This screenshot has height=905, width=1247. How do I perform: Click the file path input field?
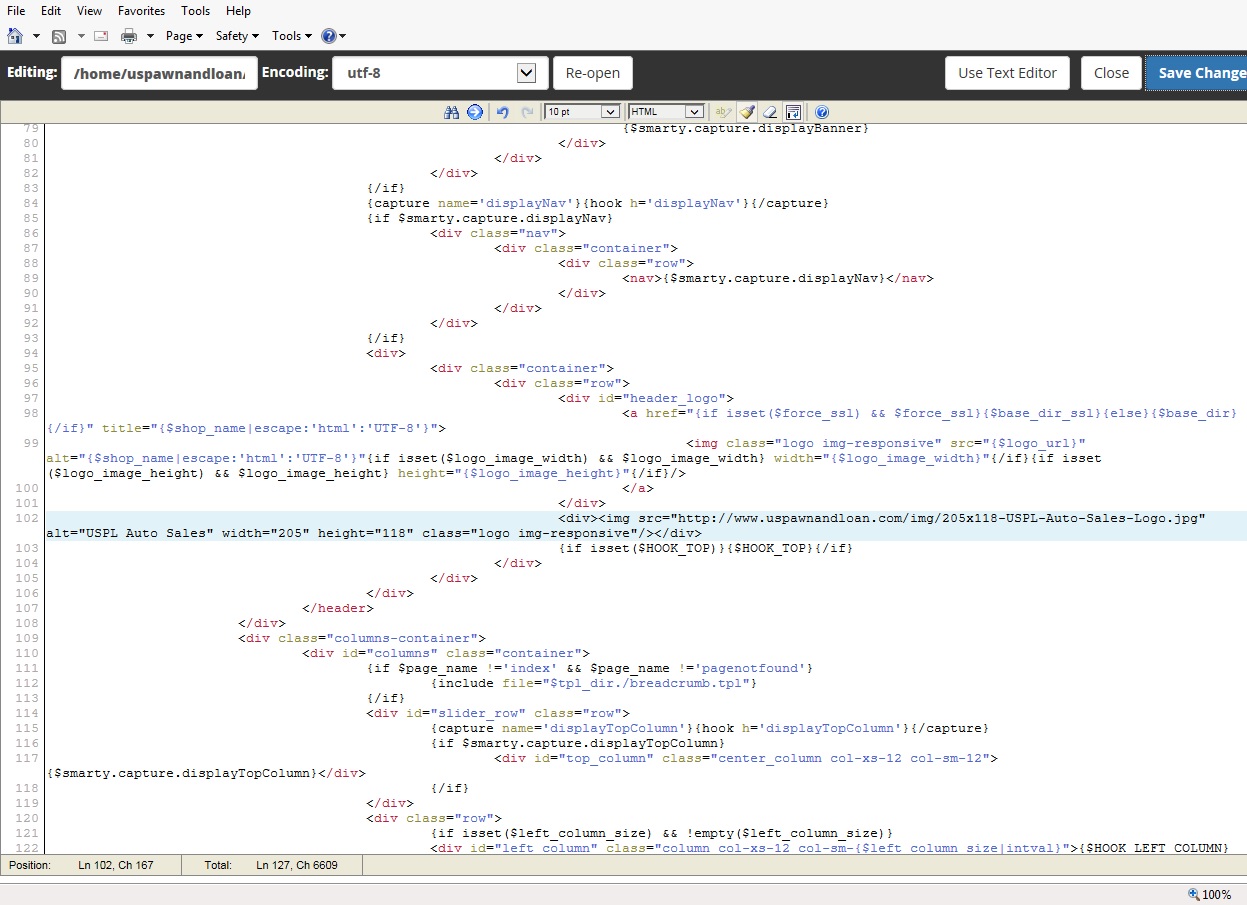pos(159,73)
